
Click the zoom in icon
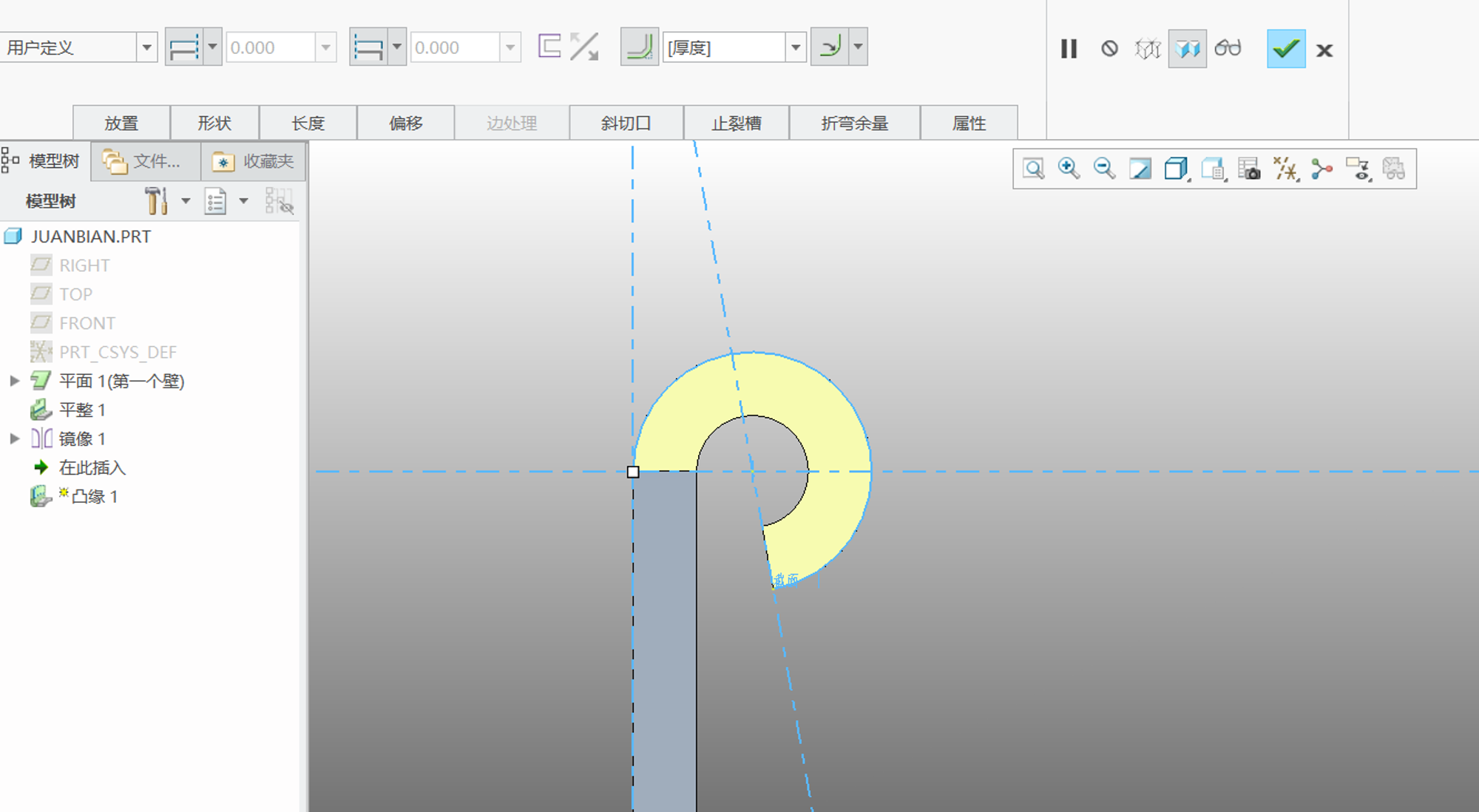1069,169
